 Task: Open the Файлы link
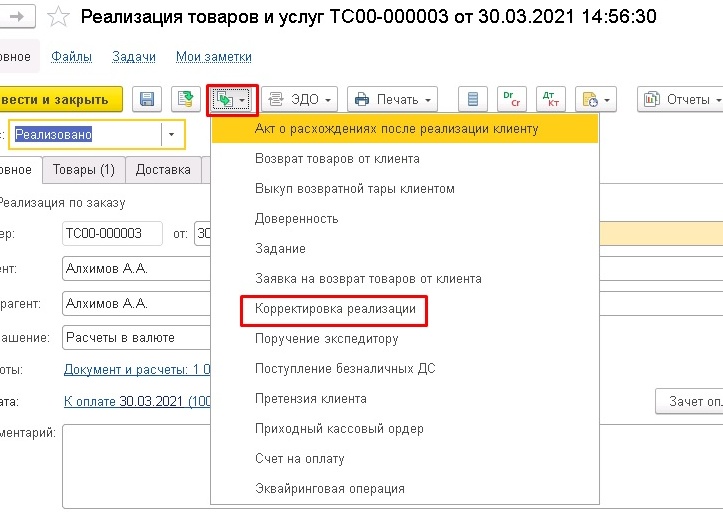[x=71, y=57]
